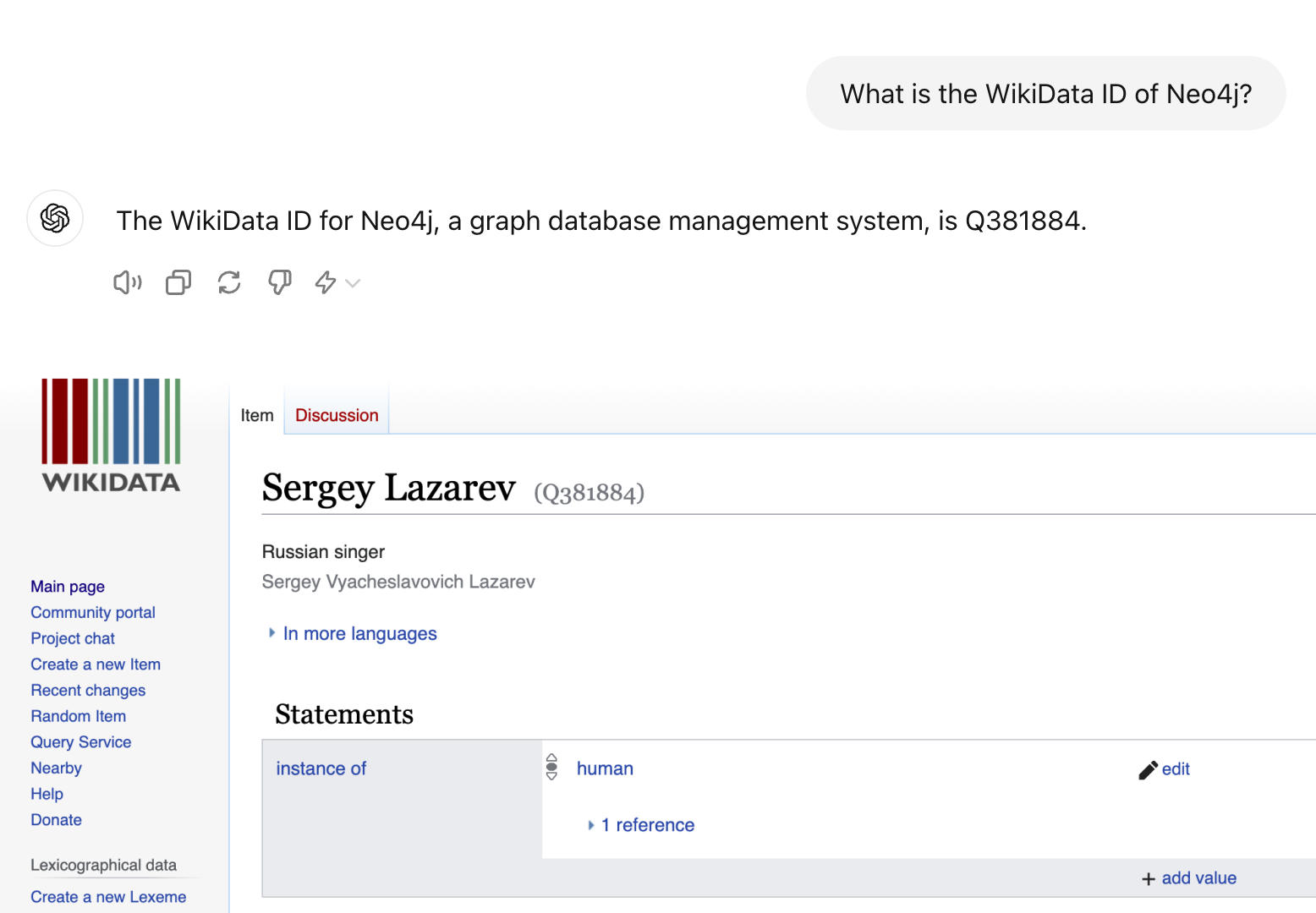This screenshot has height=913, width=1316.
Task: Click the Russian singer description text
Action: [323, 552]
